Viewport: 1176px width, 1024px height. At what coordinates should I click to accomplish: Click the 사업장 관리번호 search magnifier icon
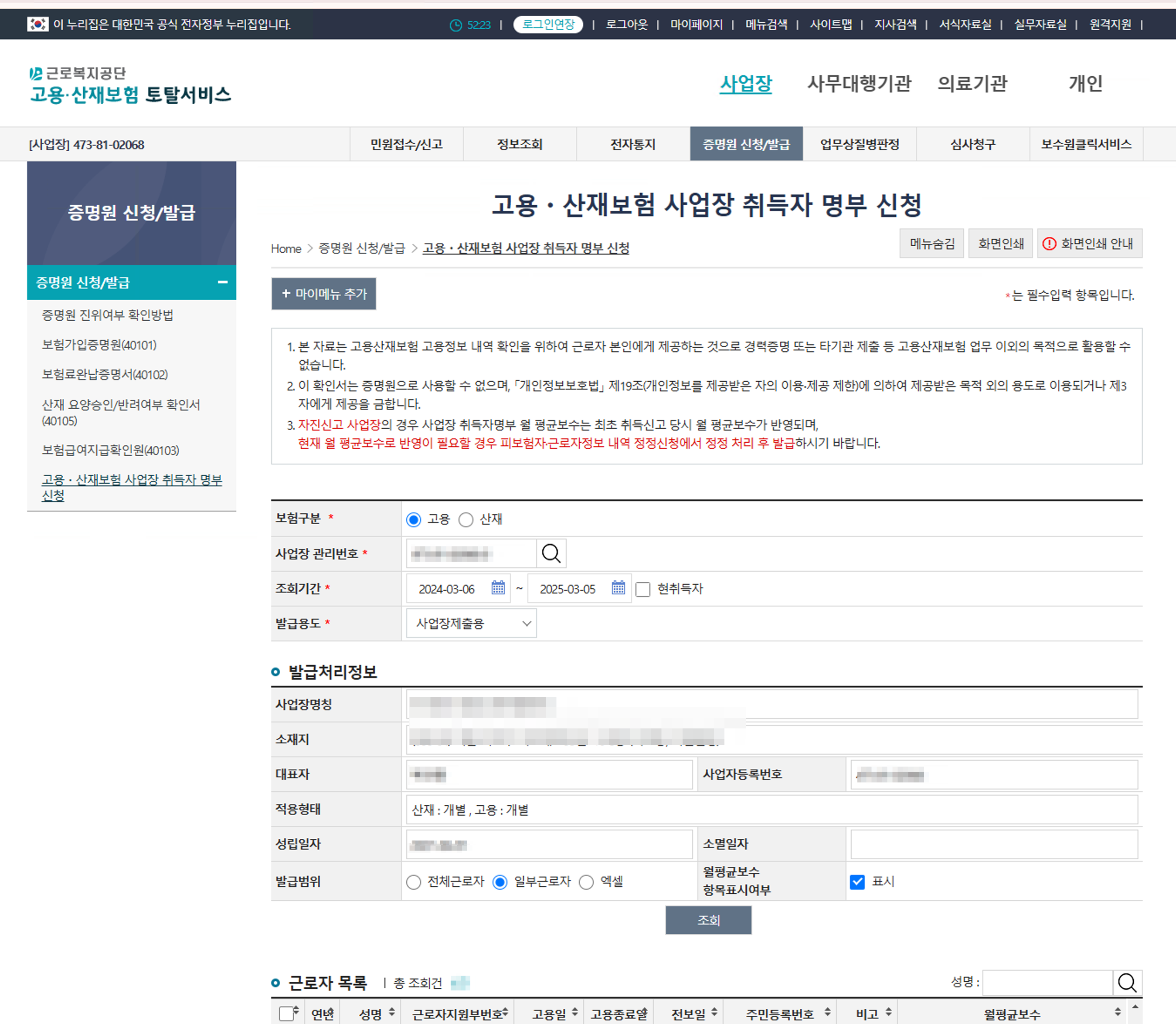coord(551,553)
